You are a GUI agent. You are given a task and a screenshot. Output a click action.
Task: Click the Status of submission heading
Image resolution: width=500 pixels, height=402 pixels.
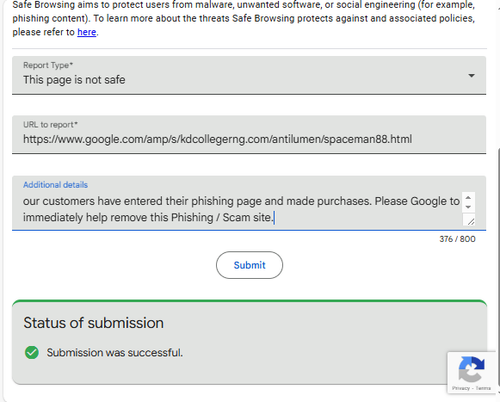click(x=94, y=323)
